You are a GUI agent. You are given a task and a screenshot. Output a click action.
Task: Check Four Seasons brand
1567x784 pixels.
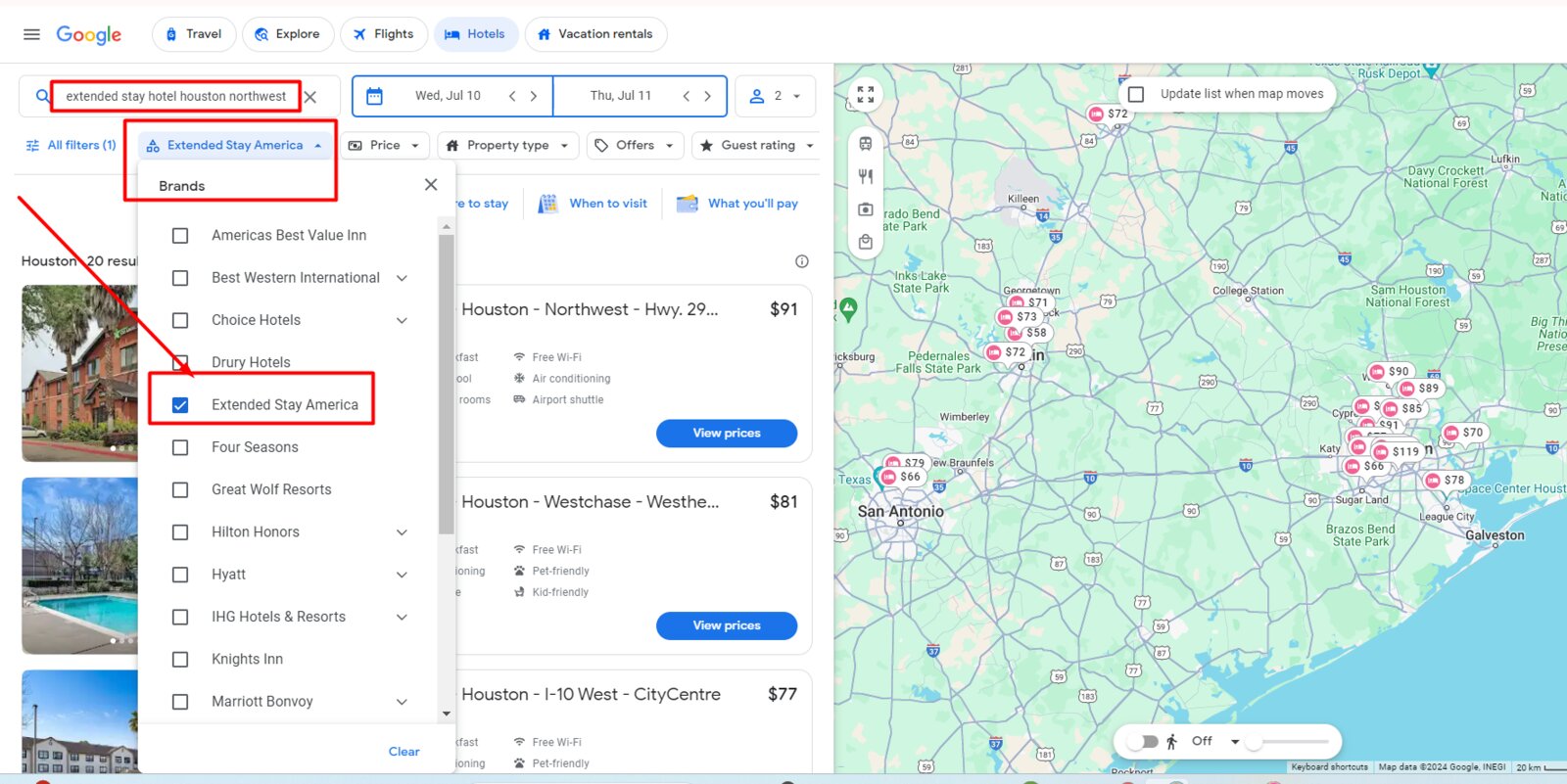click(x=180, y=447)
